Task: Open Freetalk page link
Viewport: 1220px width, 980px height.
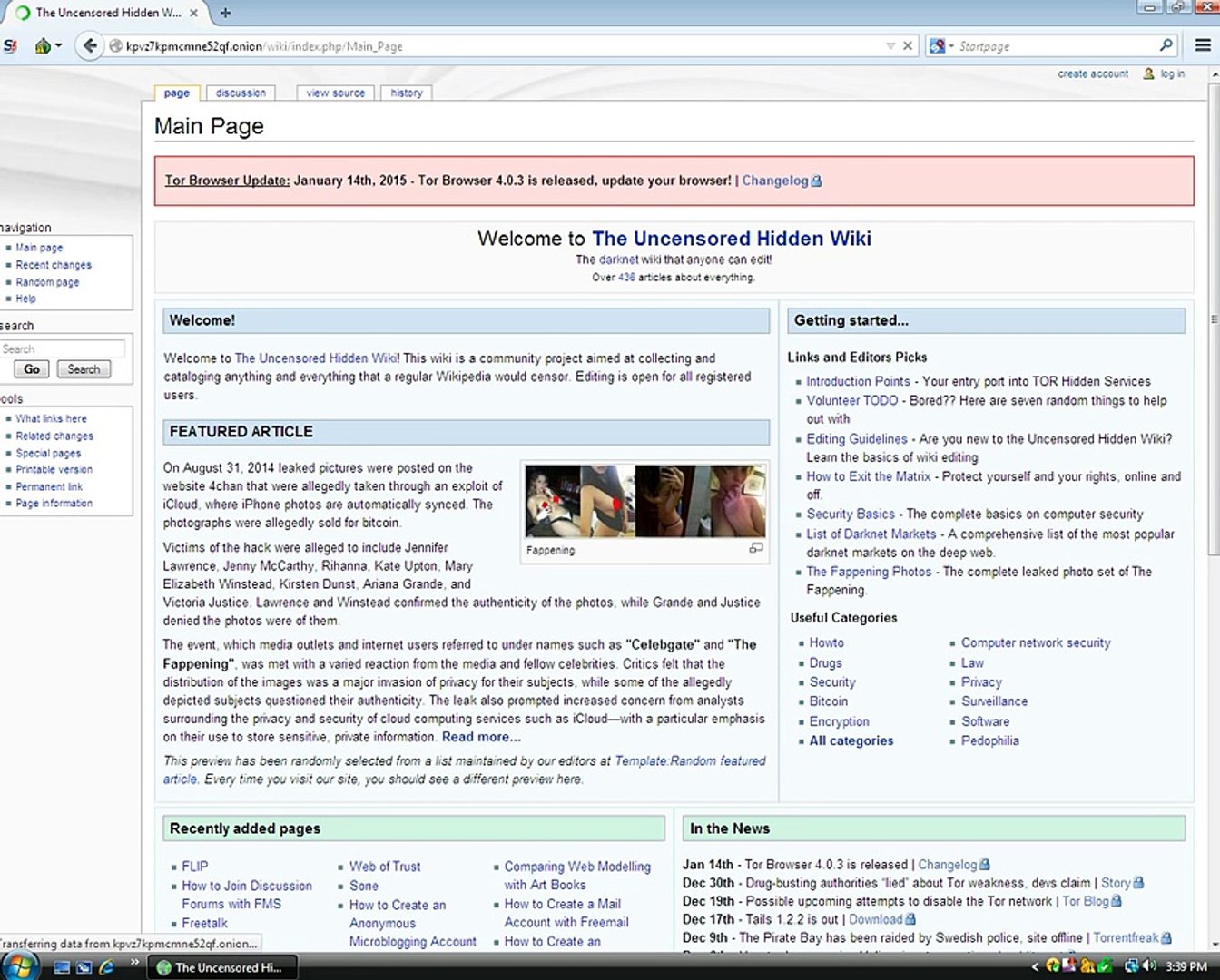Action: 204,923
